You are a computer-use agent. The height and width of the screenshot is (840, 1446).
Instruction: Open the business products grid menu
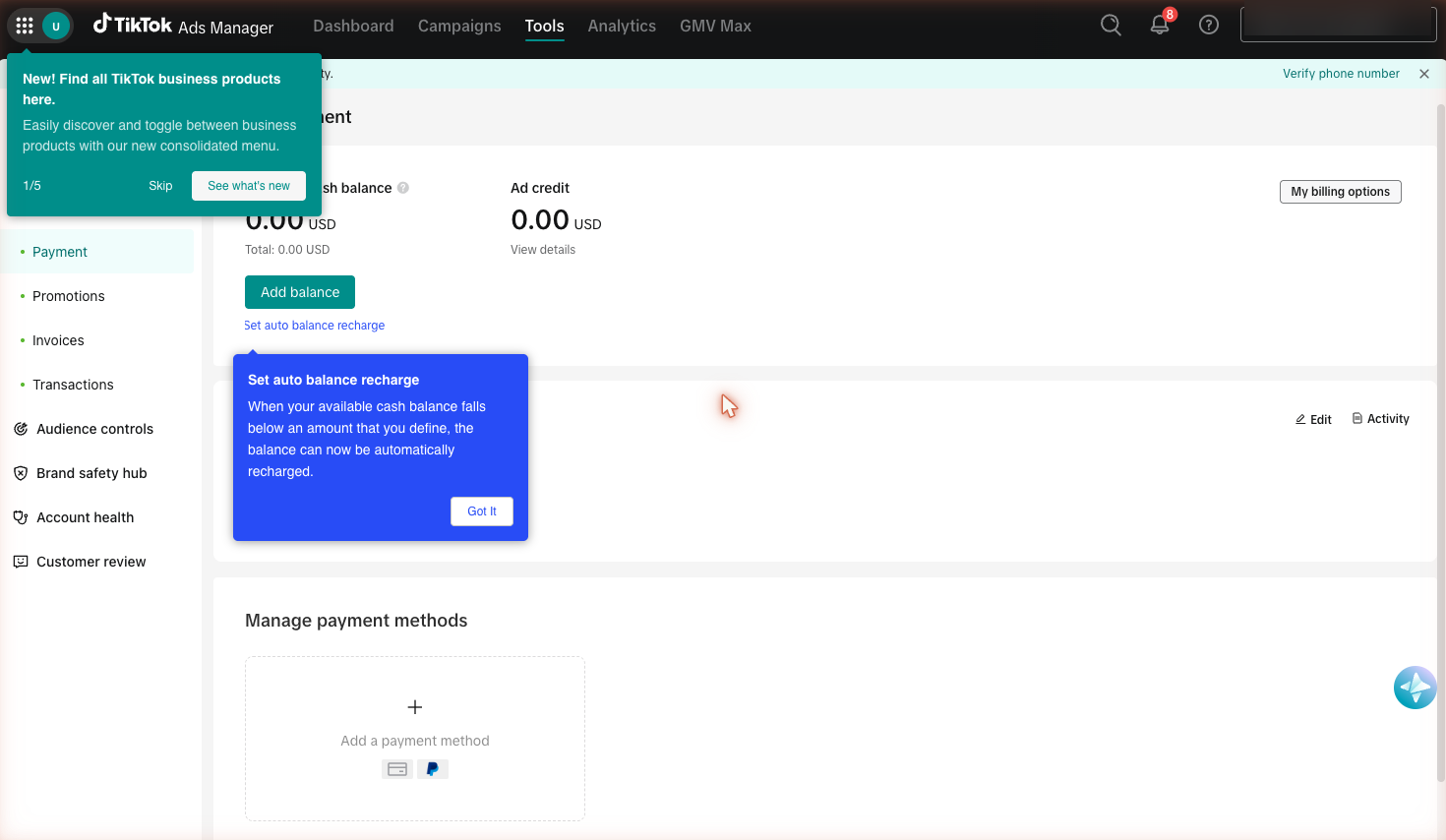(25, 26)
